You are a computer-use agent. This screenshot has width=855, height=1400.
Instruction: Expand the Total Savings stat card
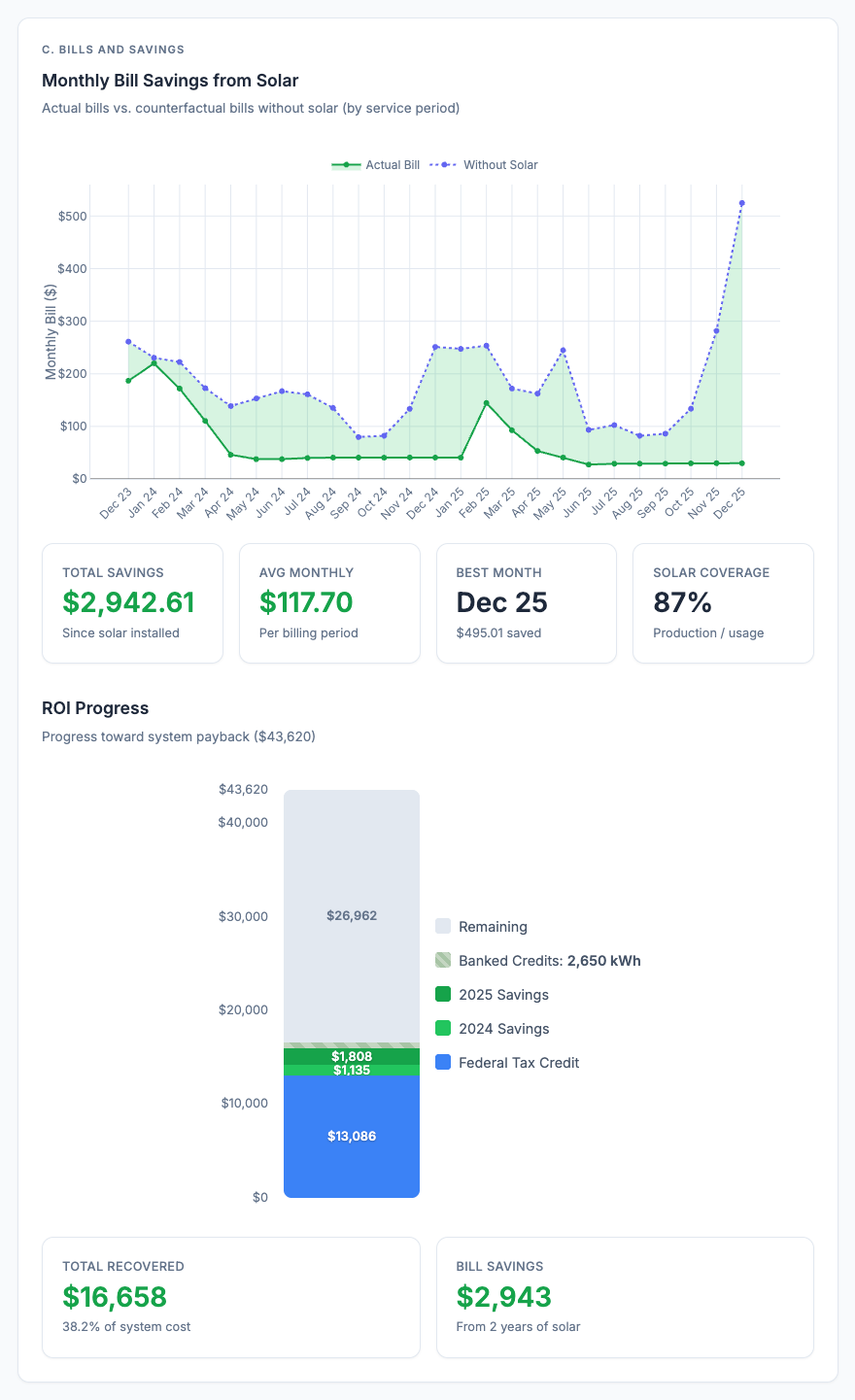click(132, 602)
